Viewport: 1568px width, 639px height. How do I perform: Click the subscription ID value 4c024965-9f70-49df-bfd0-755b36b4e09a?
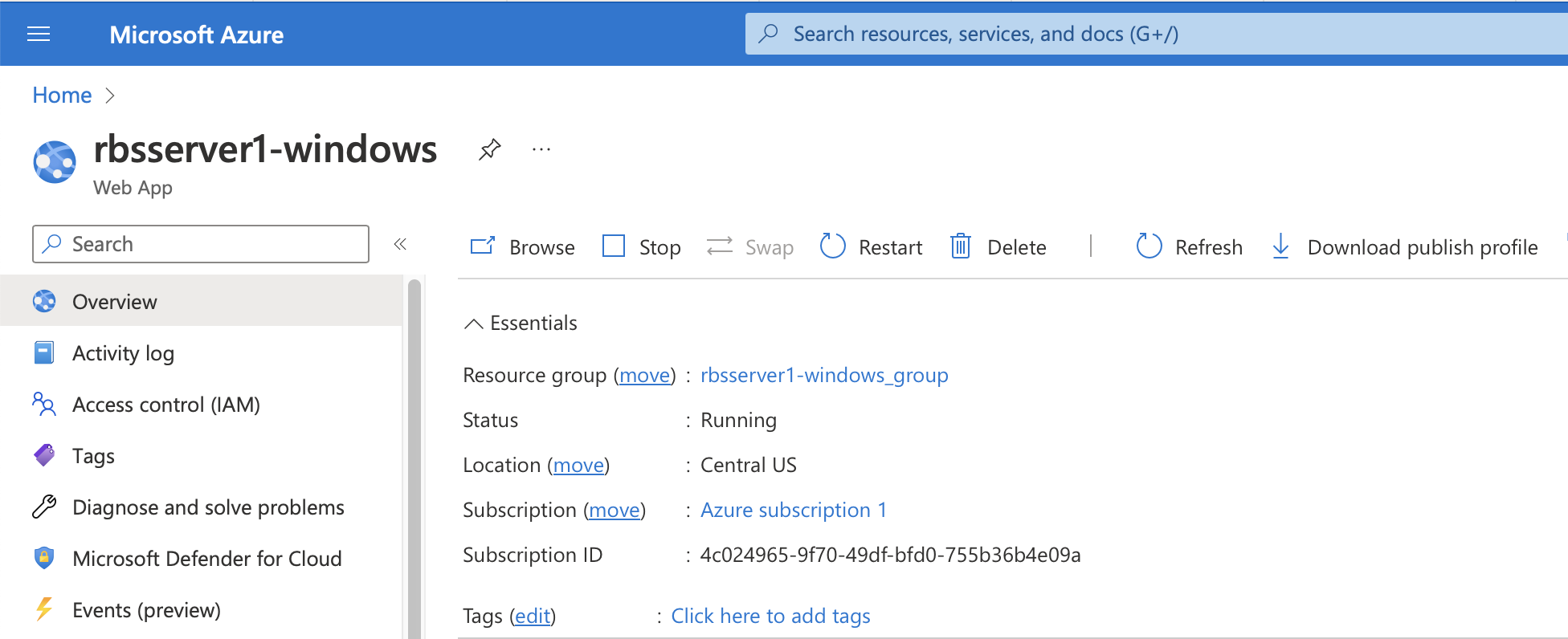point(890,555)
